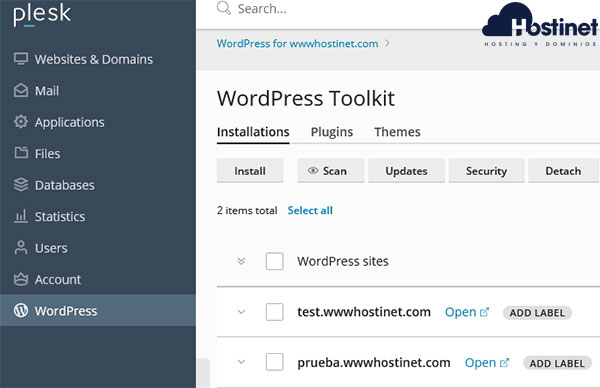
Task: Click the prueba.wwwhostinet.com domain name
Action: pos(374,362)
